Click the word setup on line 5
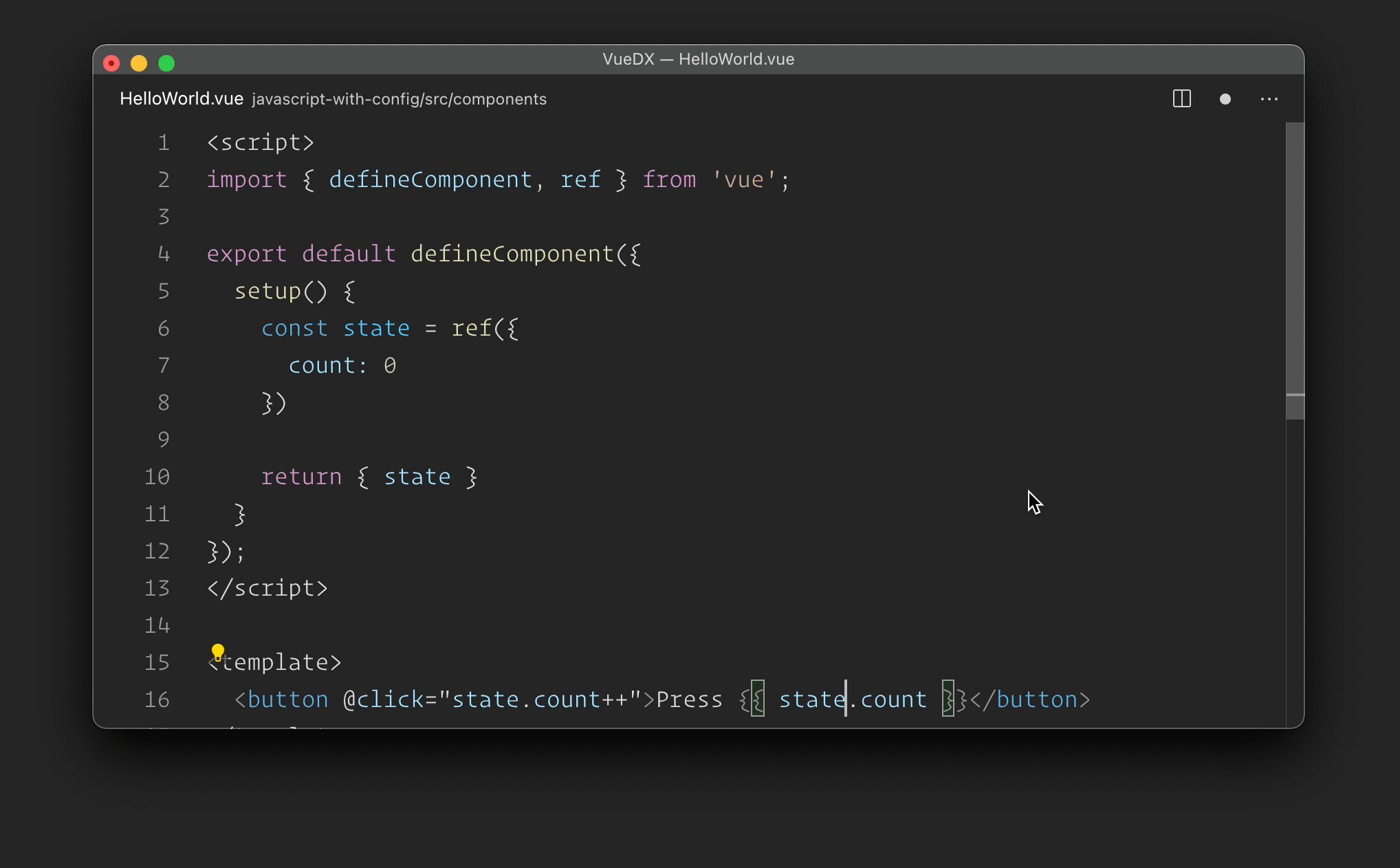This screenshot has width=1400, height=868. [267, 291]
